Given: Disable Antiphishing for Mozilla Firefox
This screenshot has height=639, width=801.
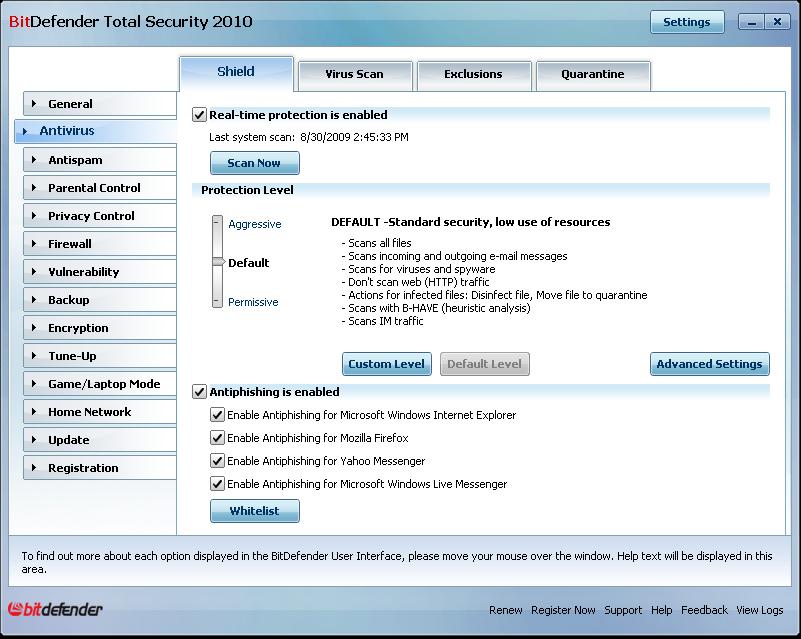Looking at the screenshot, I should (217, 438).
